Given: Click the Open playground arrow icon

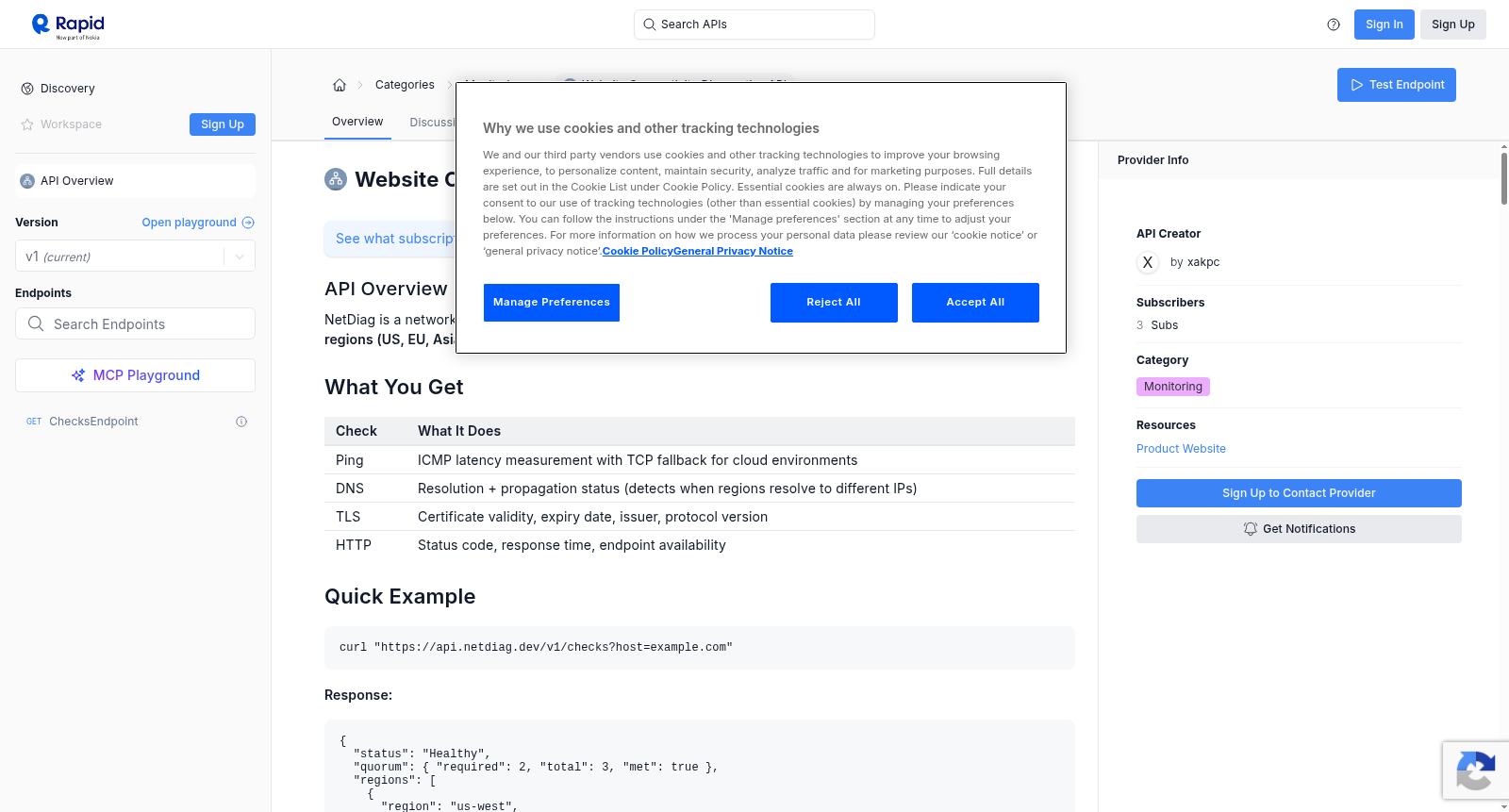Looking at the screenshot, I should tap(248, 223).
